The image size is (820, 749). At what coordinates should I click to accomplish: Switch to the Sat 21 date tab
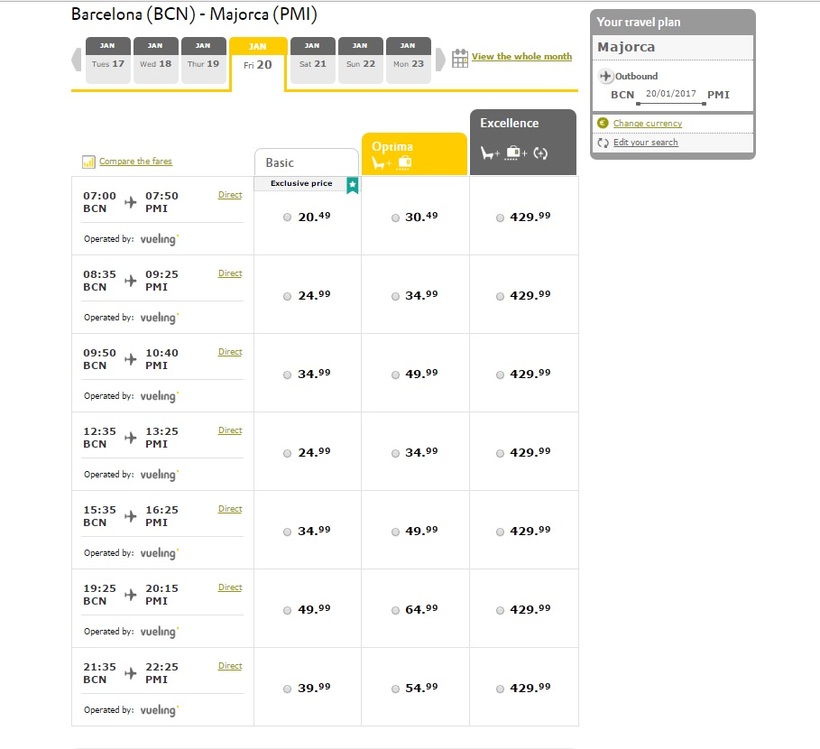312,60
